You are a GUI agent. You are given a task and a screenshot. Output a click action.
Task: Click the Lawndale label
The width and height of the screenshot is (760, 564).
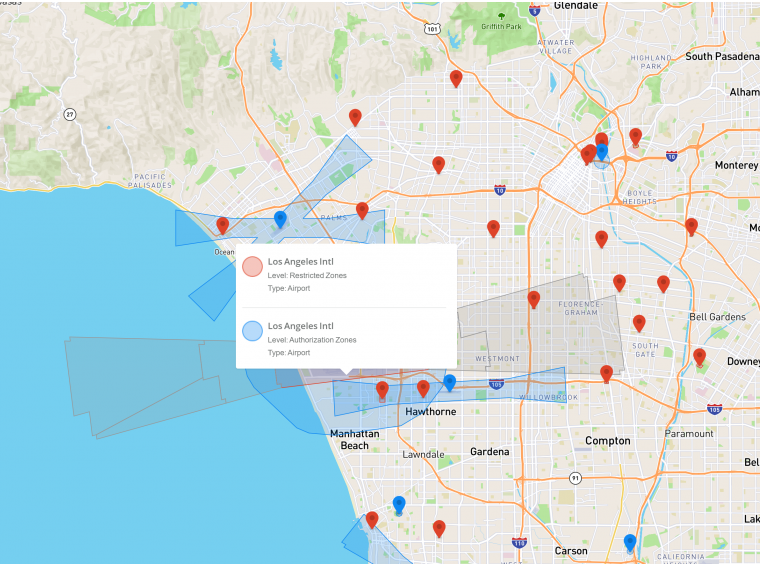[x=423, y=454]
